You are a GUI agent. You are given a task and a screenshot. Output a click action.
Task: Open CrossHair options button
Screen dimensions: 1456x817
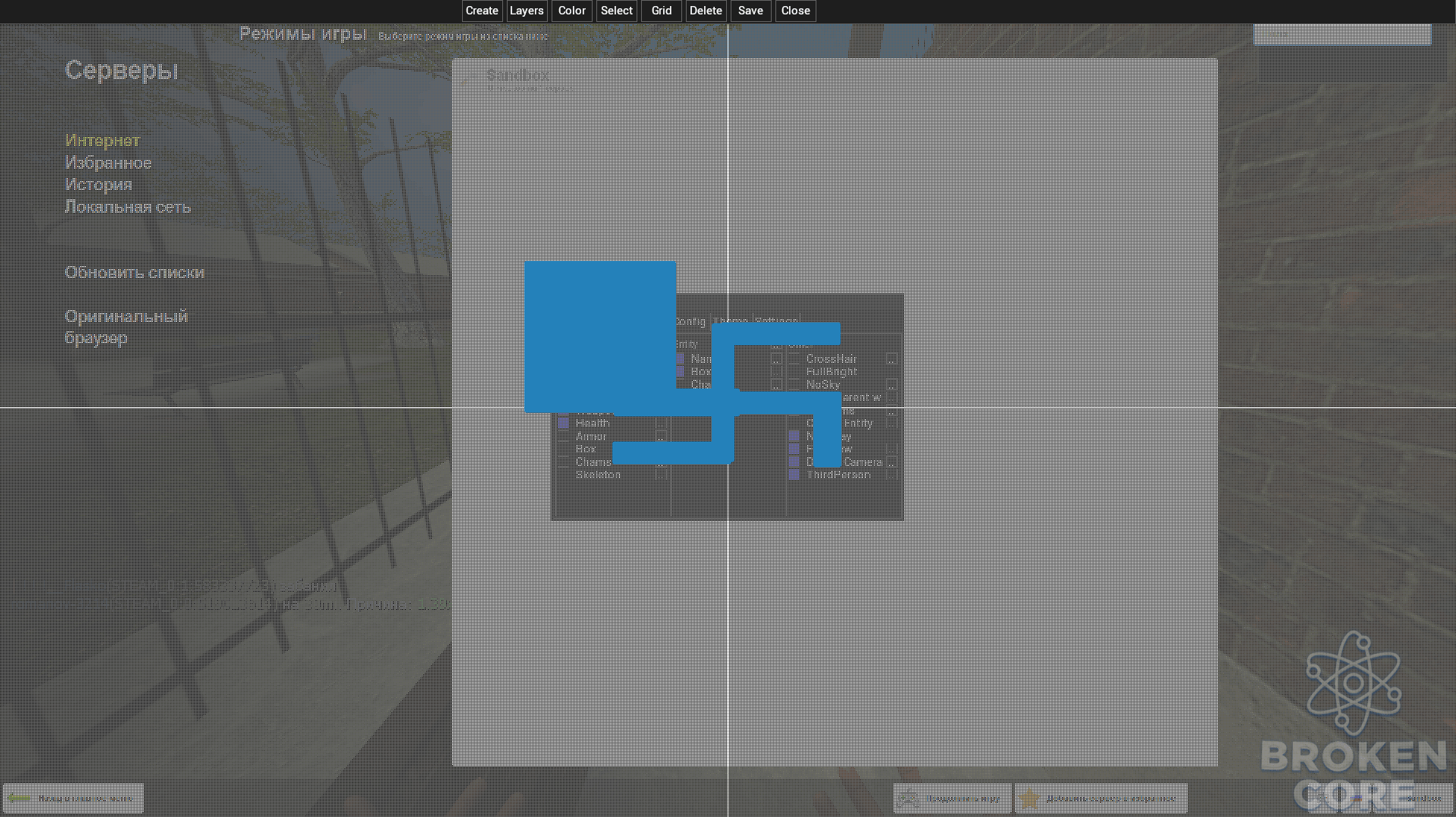[x=892, y=359]
